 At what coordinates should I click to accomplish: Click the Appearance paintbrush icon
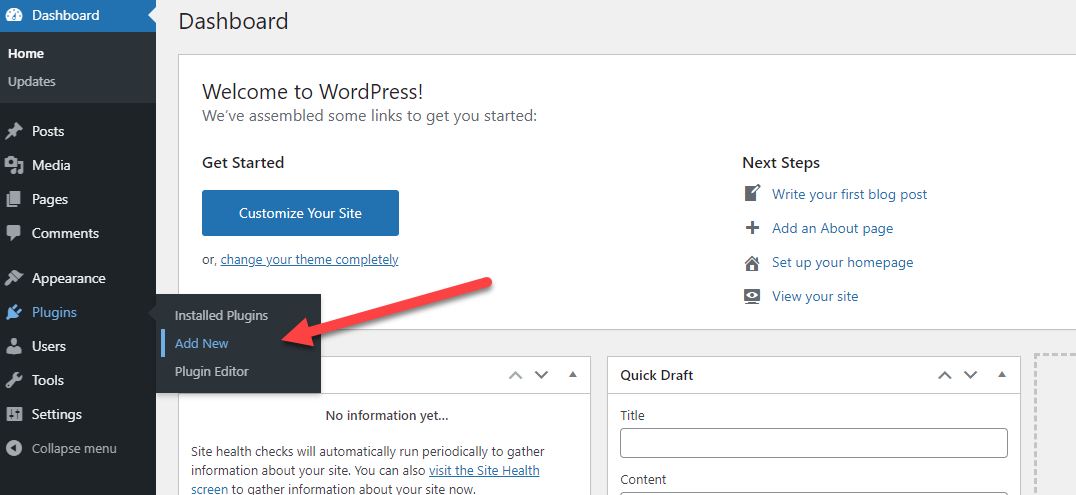point(14,278)
